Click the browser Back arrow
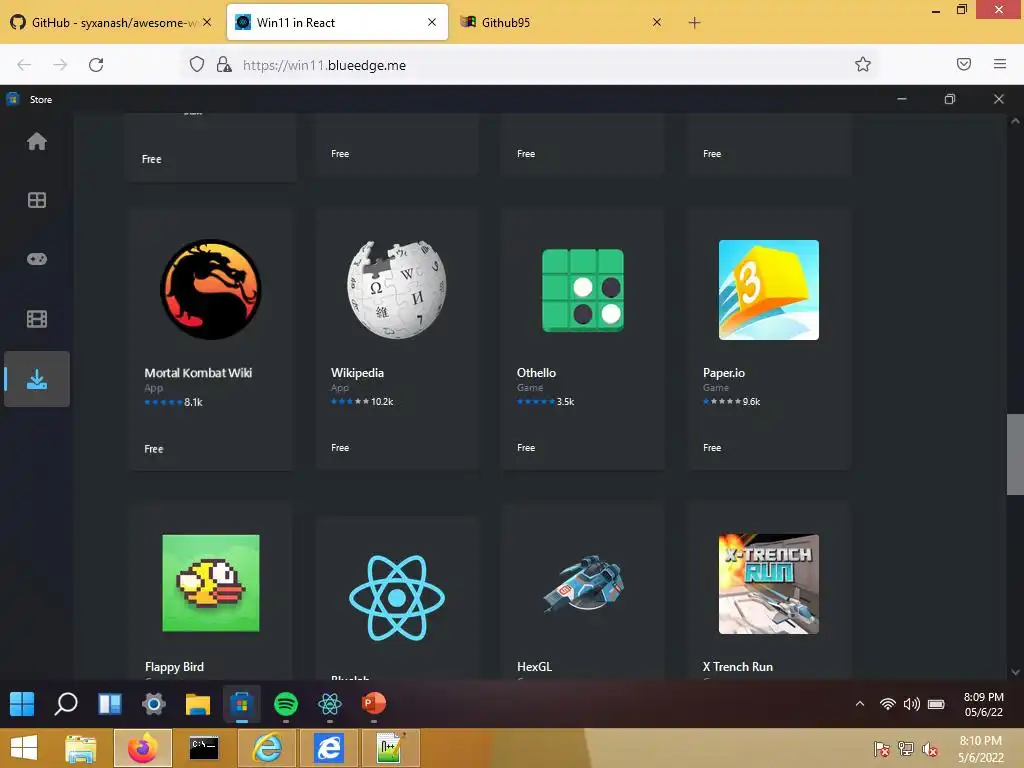 pyautogui.click(x=24, y=65)
